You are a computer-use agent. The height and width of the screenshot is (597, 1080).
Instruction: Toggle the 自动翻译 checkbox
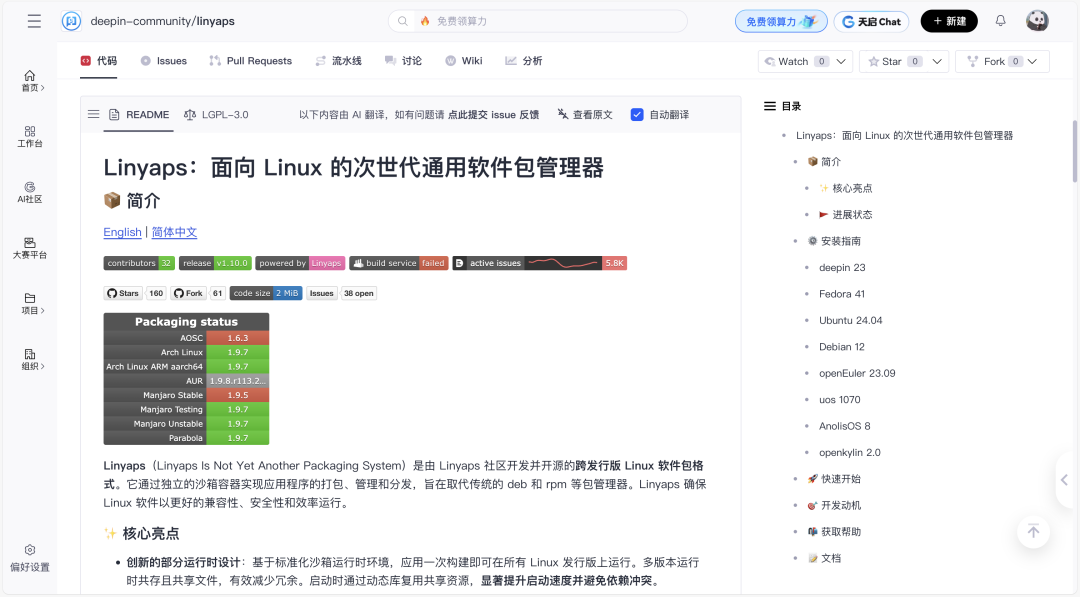click(636, 114)
